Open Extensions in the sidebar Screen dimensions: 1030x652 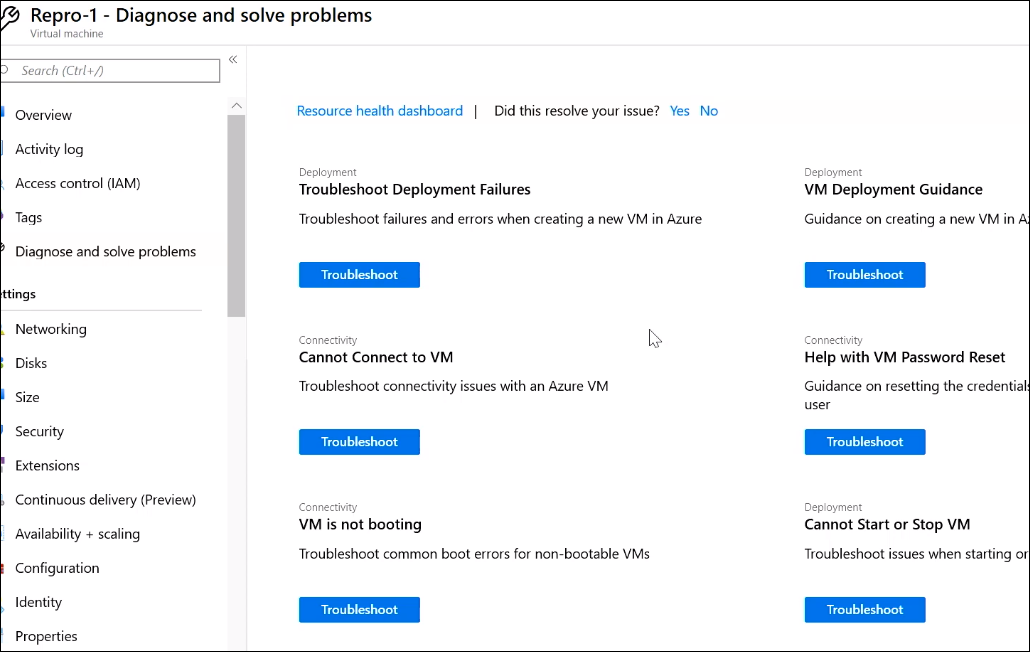click(47, 465)
